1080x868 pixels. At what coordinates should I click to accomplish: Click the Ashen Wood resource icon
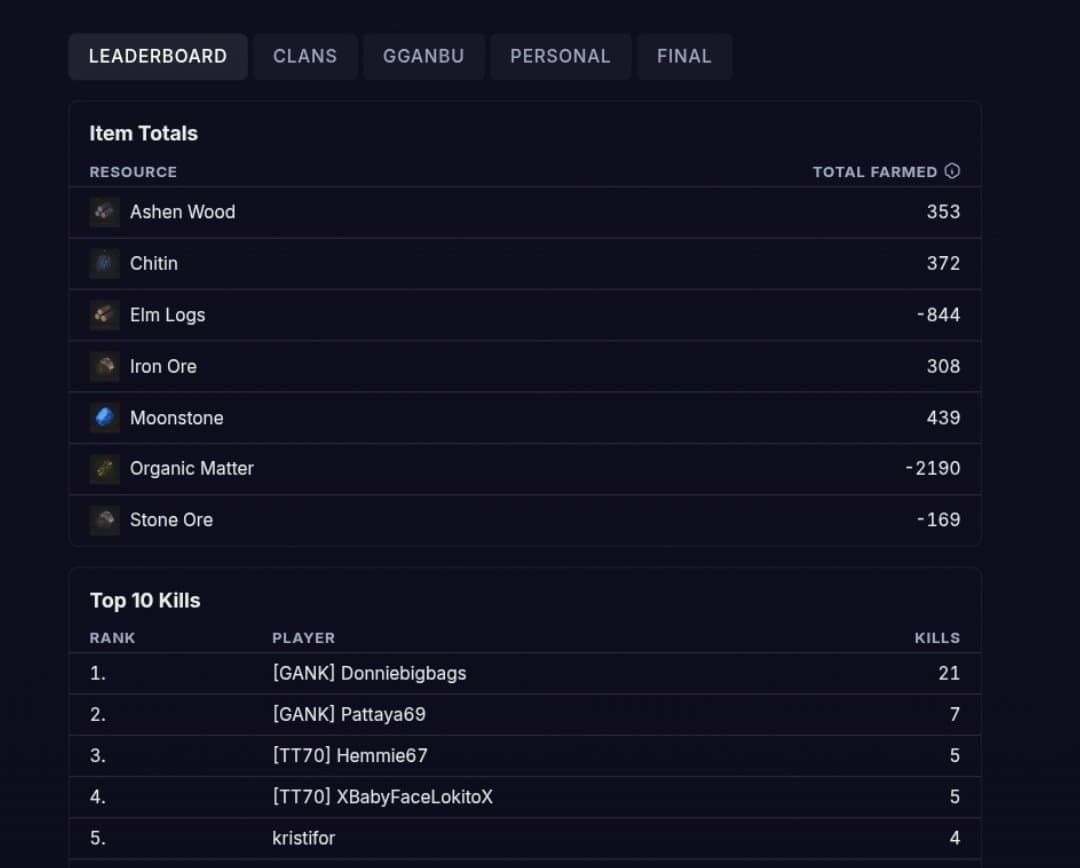(x=104, y=212)
